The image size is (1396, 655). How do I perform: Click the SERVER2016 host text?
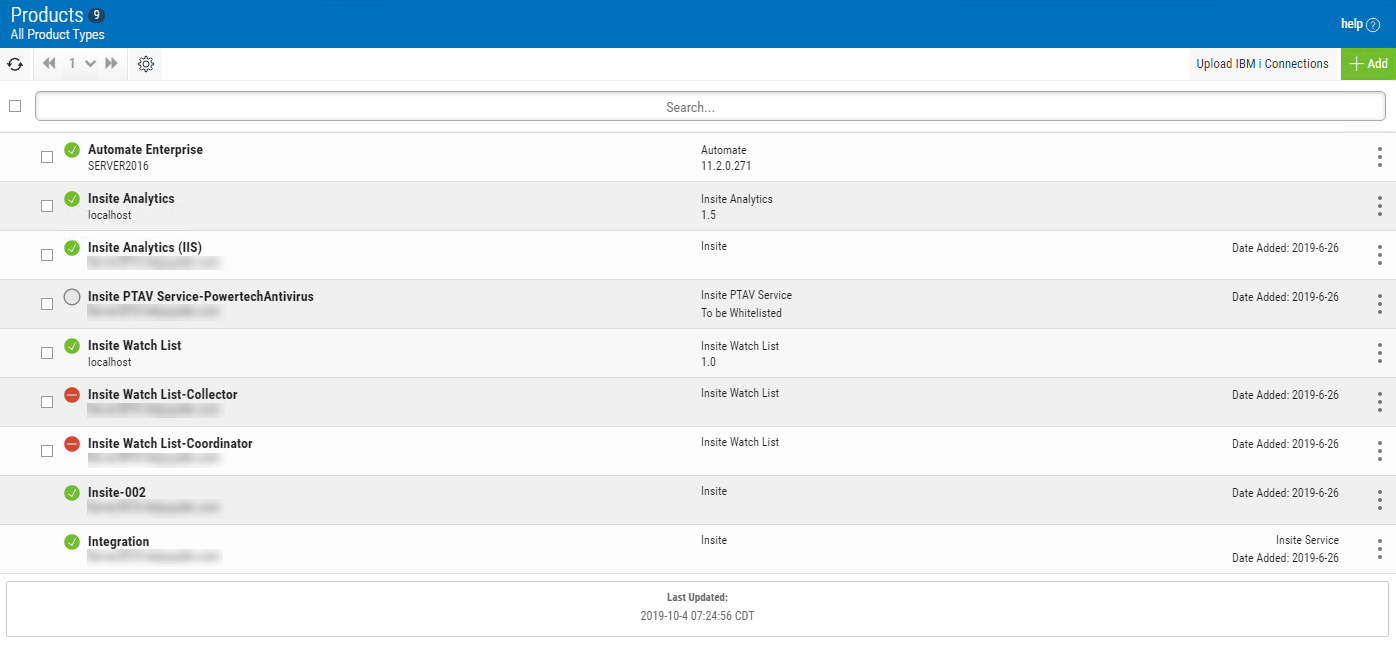point(118,166)
